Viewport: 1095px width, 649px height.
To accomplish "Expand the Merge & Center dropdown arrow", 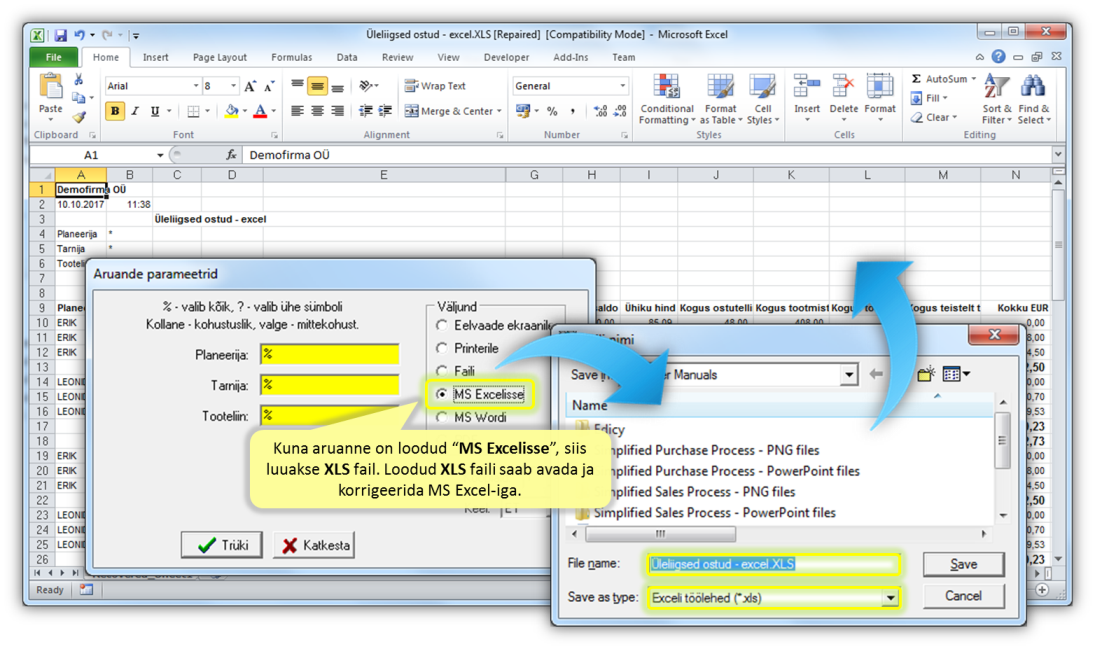I will tap(499, 111).
